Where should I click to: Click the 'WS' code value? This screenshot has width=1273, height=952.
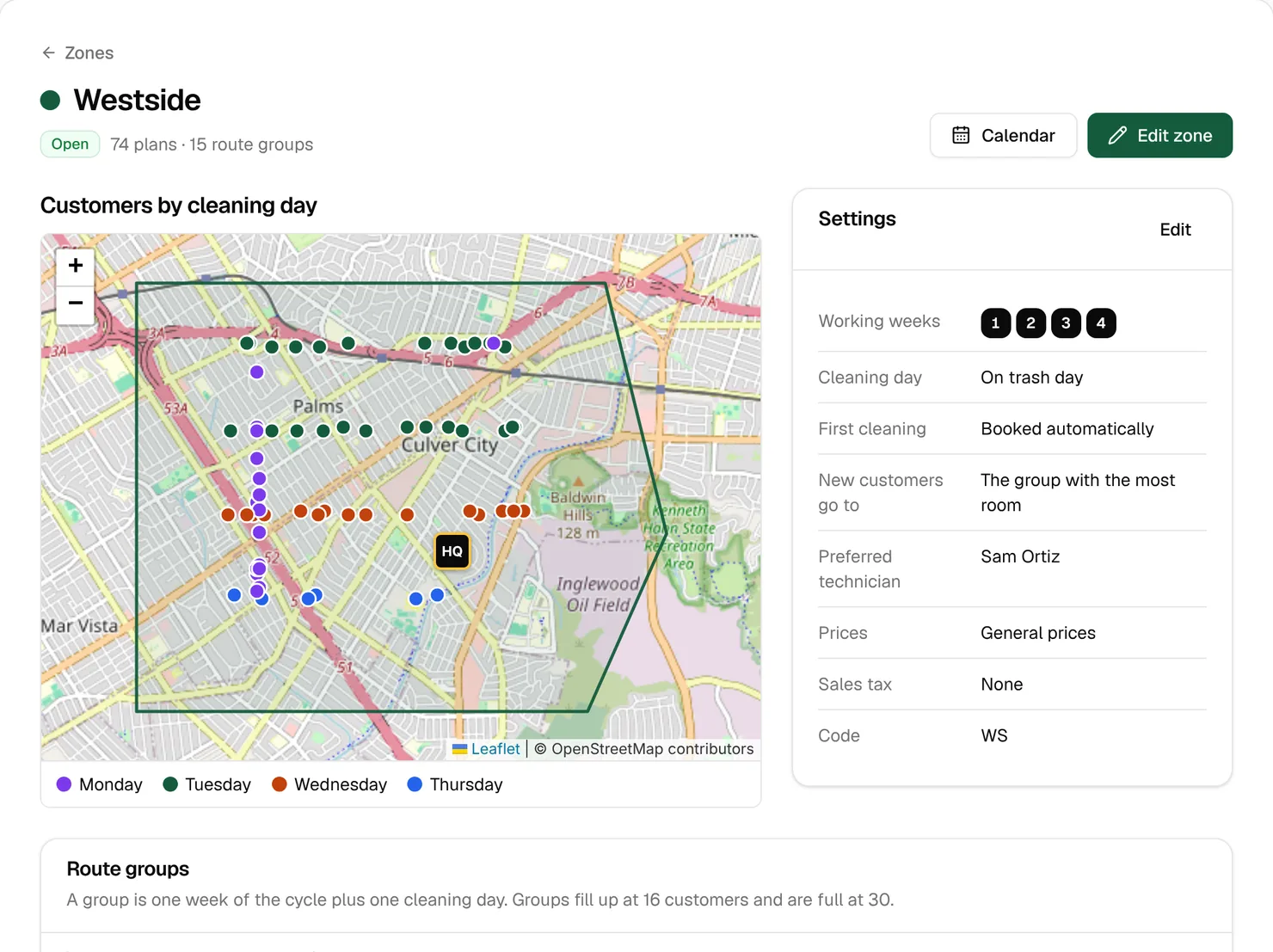[x=993, y=736]
